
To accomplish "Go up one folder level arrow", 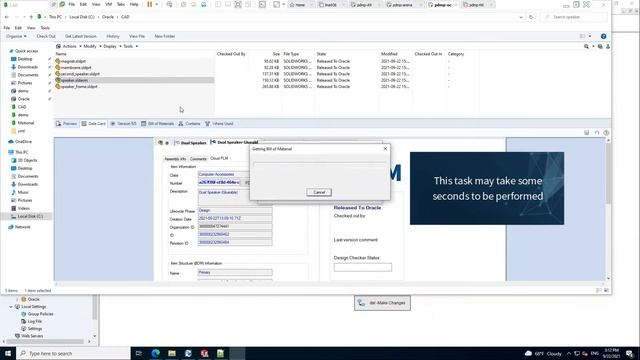I will 31,17.
